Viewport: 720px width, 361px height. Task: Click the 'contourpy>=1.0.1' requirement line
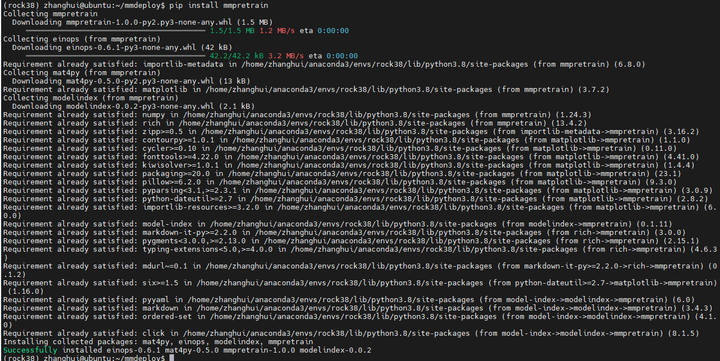point(347,140)
